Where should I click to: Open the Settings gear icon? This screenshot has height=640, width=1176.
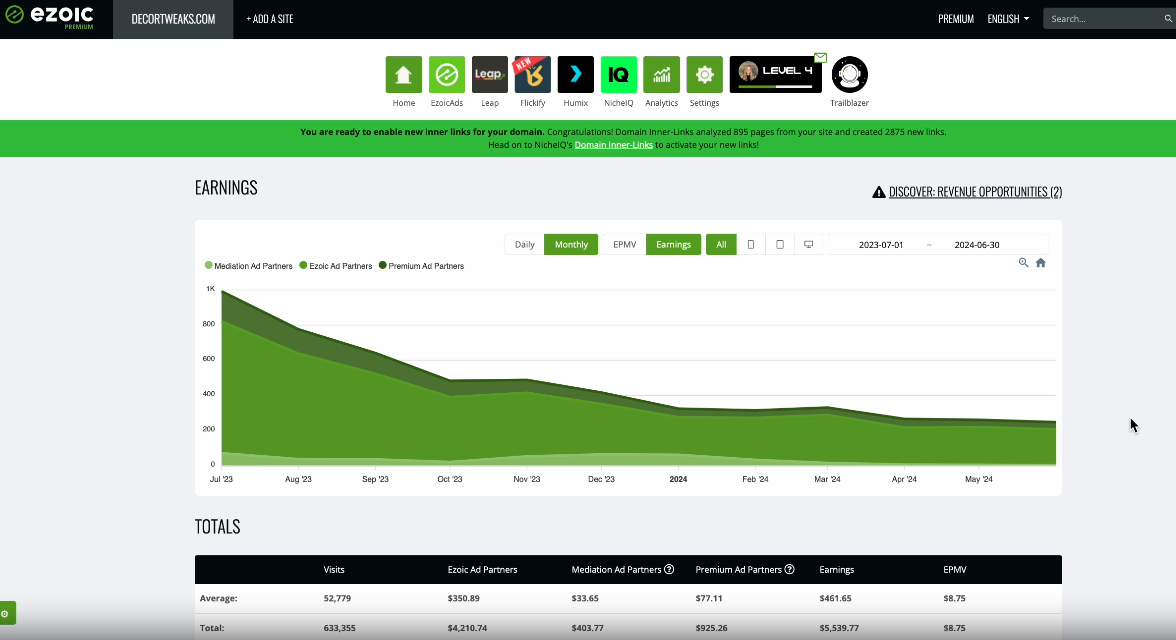[x=704, y=74]
